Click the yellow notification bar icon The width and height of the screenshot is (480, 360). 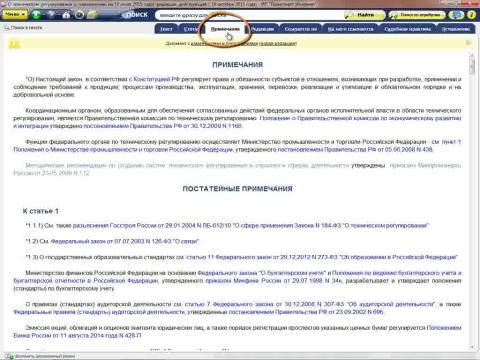(14, 44)
